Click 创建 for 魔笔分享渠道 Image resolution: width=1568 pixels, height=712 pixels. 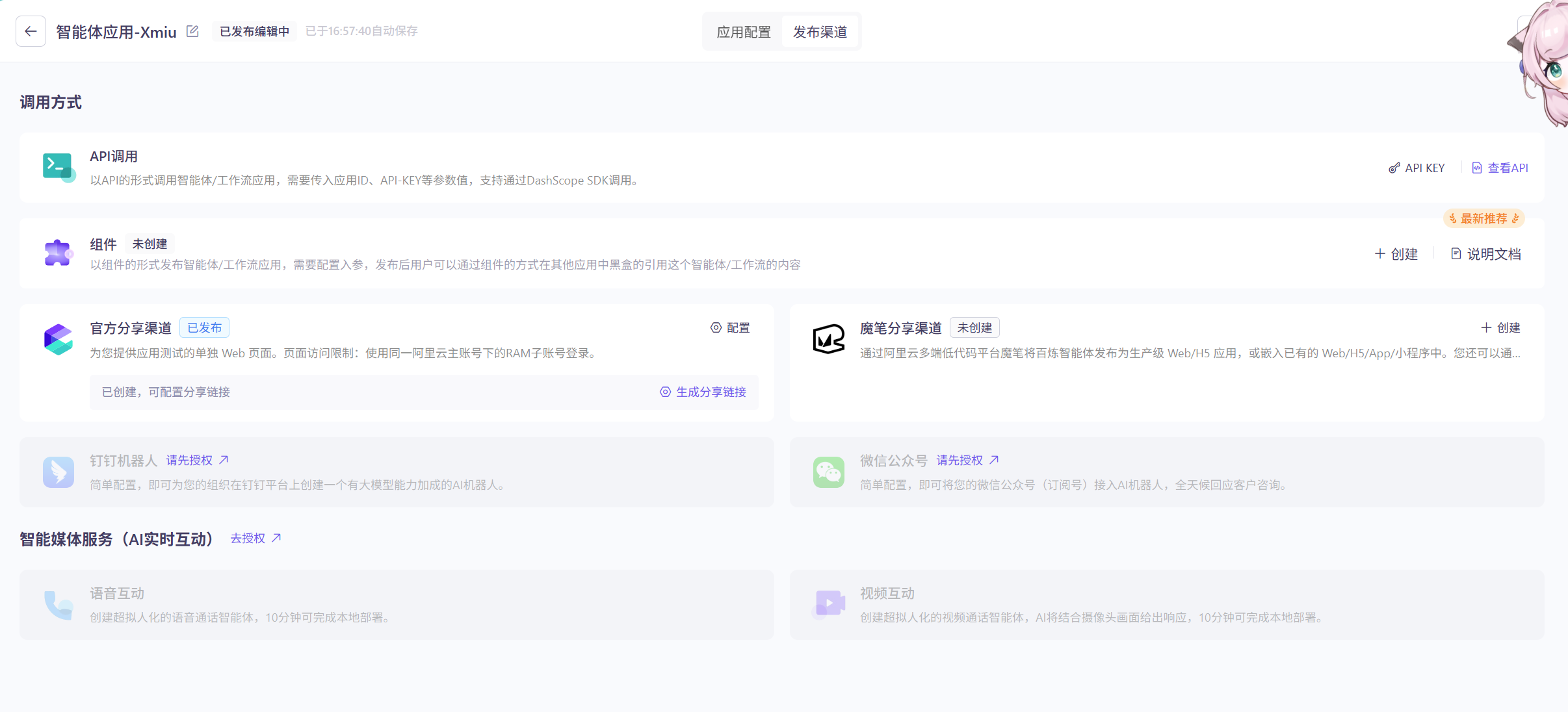coord(1500,327)
